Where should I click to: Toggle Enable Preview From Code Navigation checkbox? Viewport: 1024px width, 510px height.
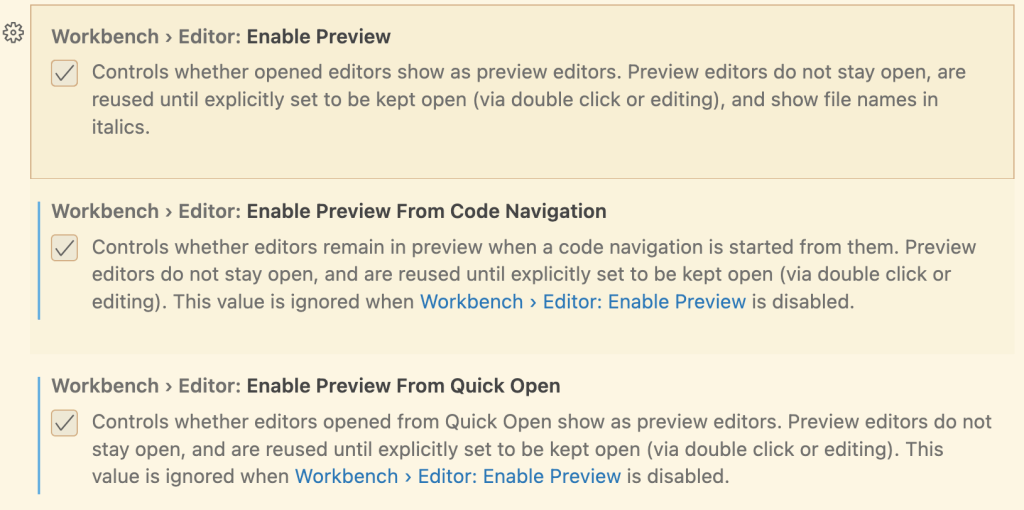65,248
